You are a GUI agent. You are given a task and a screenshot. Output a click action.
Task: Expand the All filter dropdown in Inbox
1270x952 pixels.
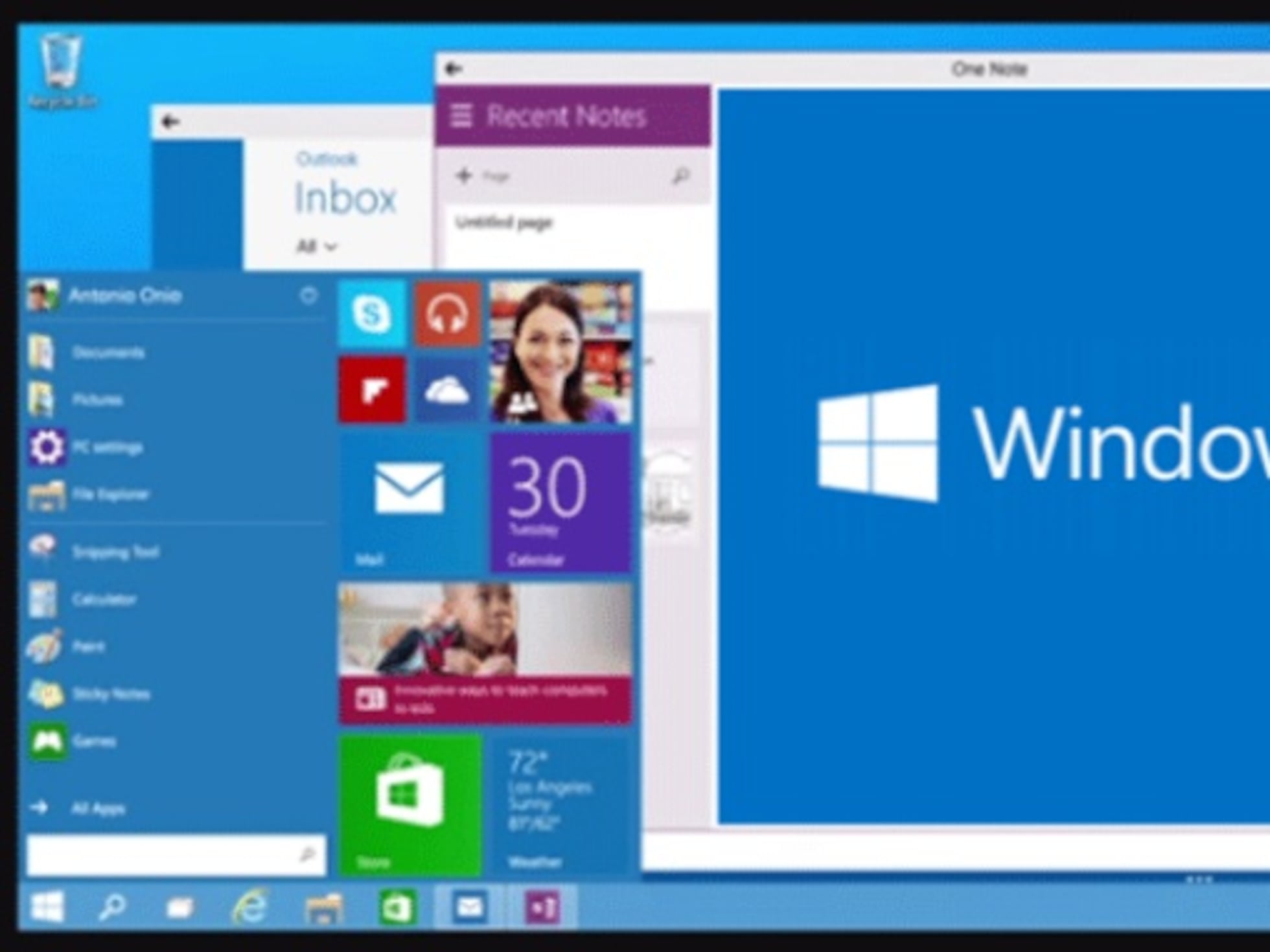coord(317,246)
